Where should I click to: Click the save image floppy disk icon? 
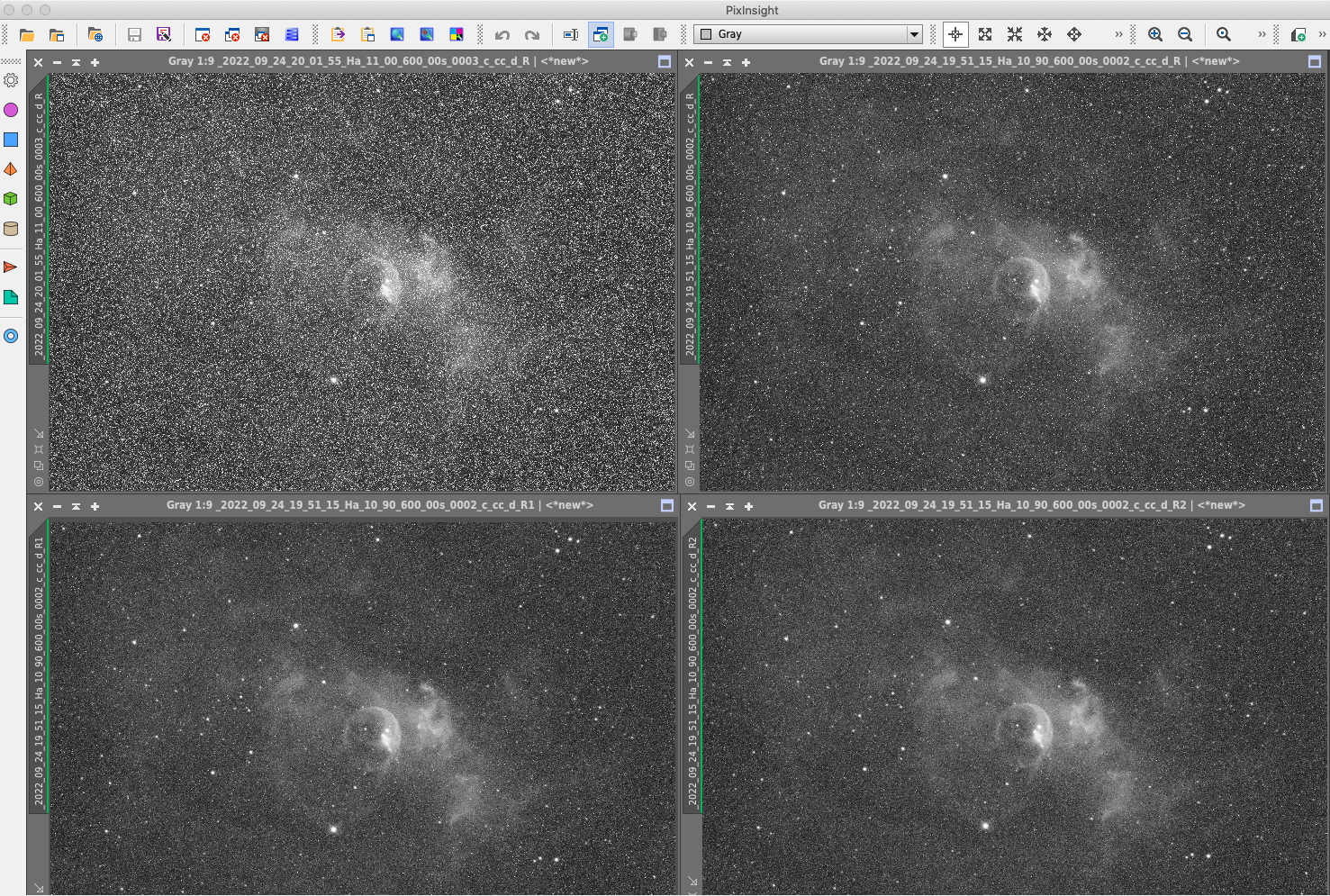(x=134, y=35)
